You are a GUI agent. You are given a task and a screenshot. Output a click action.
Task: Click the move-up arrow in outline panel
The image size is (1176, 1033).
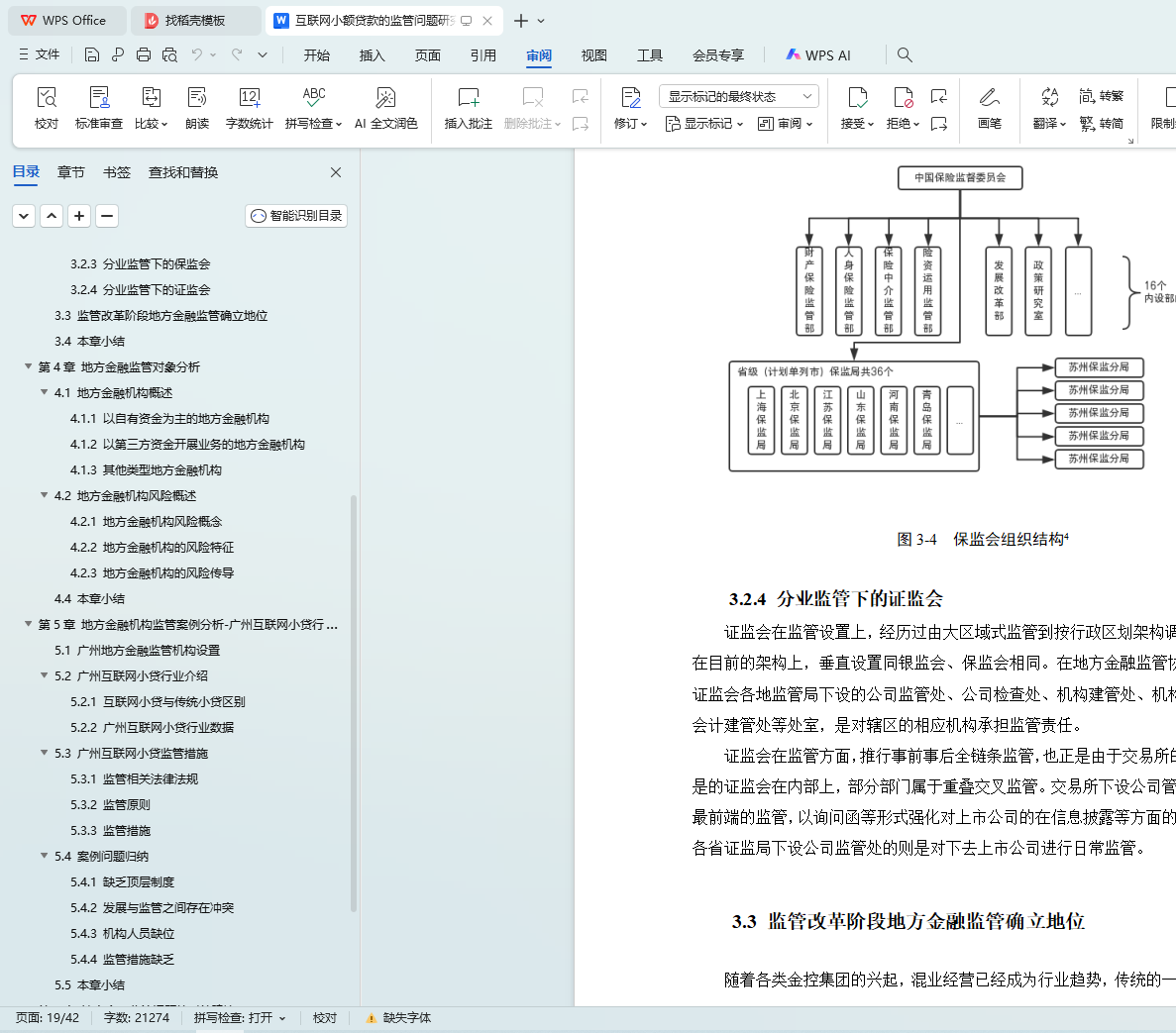52,216
